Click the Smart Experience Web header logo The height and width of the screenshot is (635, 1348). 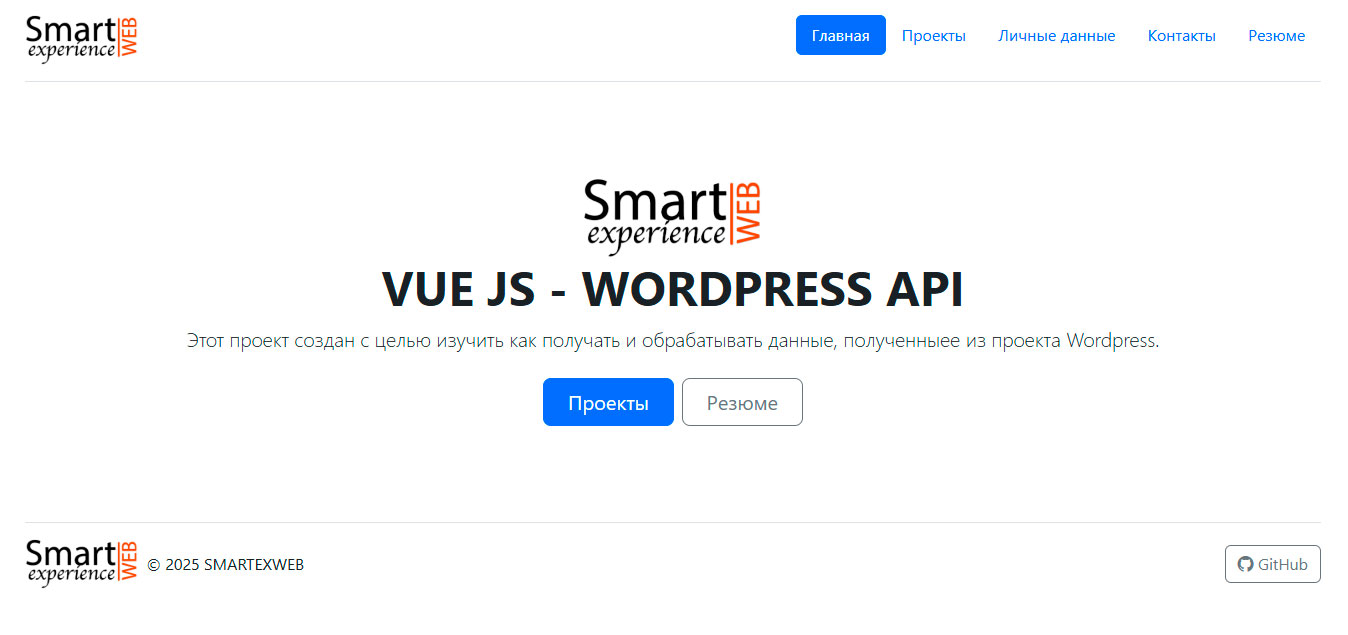[81, 39]
